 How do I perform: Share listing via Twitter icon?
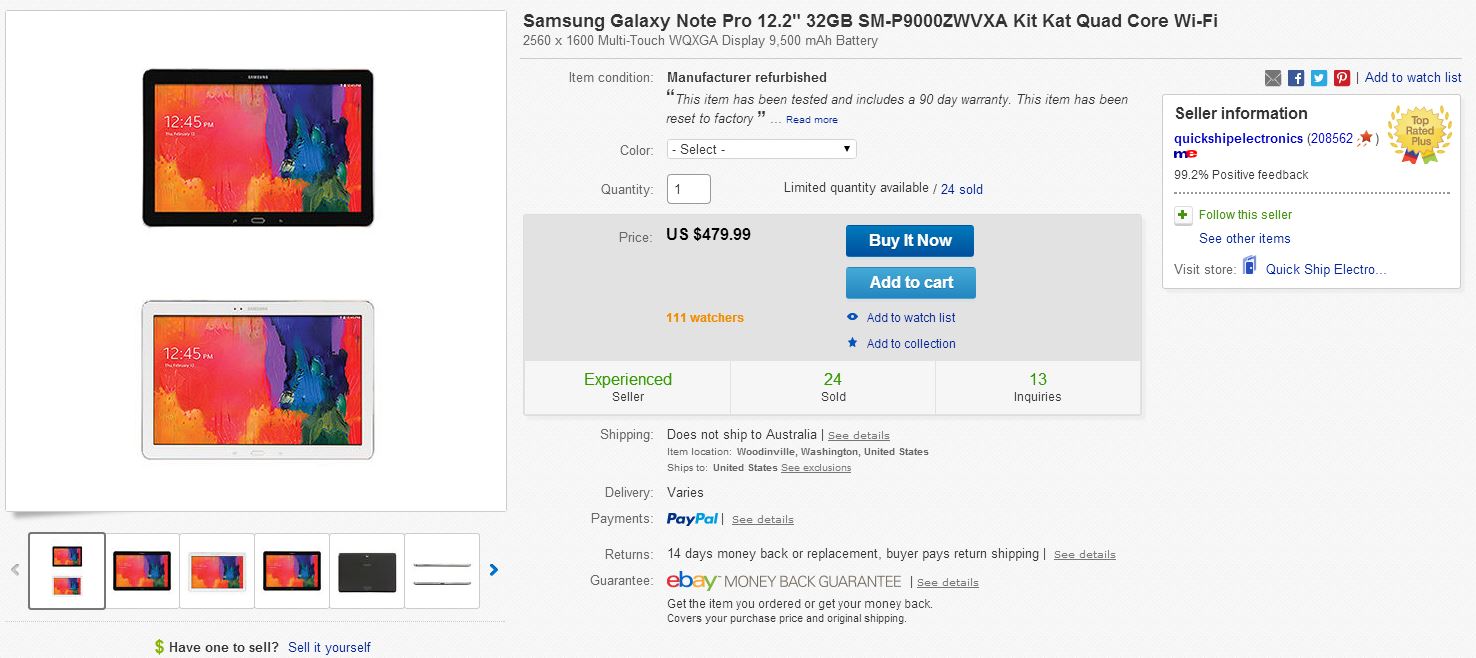1319,78
